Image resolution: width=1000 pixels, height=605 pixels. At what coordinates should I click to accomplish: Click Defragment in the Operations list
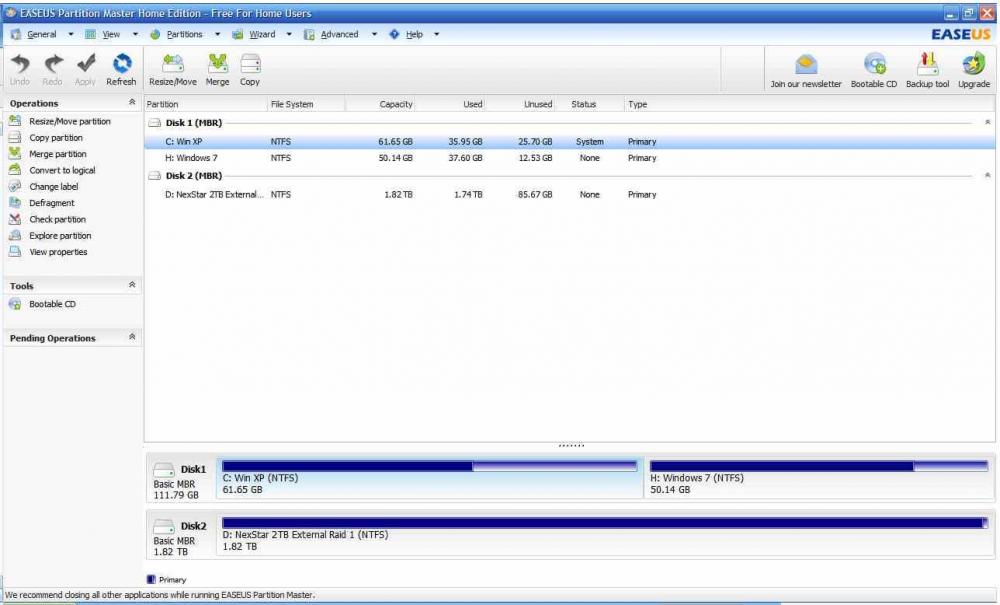pyautogui.click(x=52, y=203)
